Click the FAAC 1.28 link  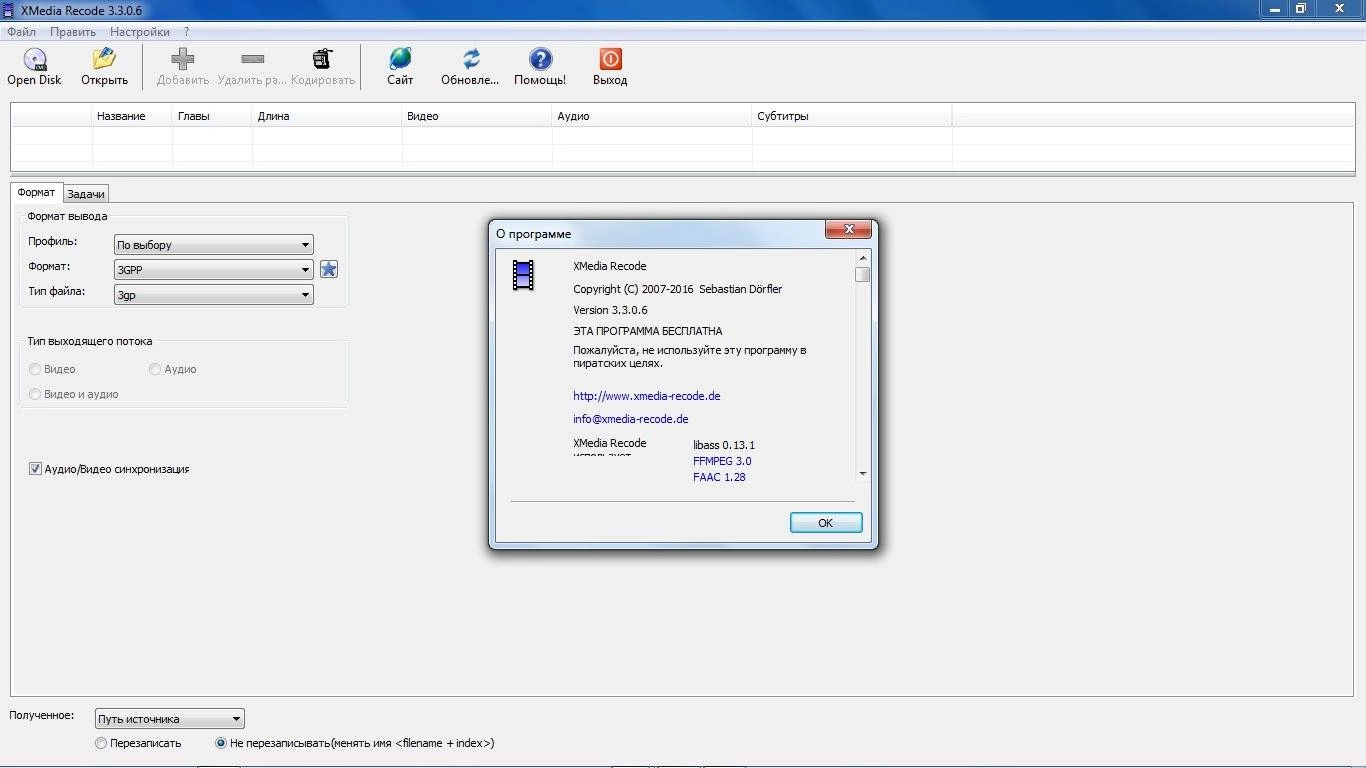point(719,477)
